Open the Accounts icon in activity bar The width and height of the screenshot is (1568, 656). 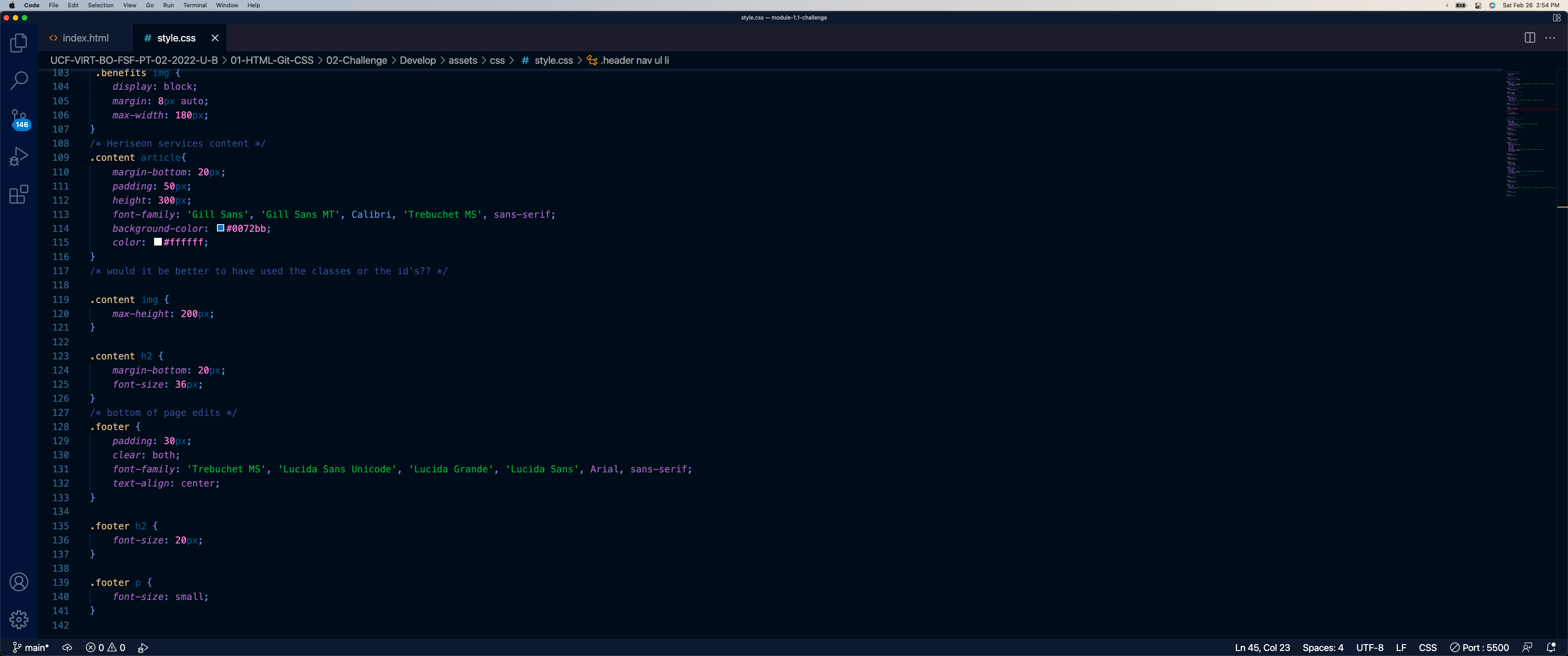point(19,582)
